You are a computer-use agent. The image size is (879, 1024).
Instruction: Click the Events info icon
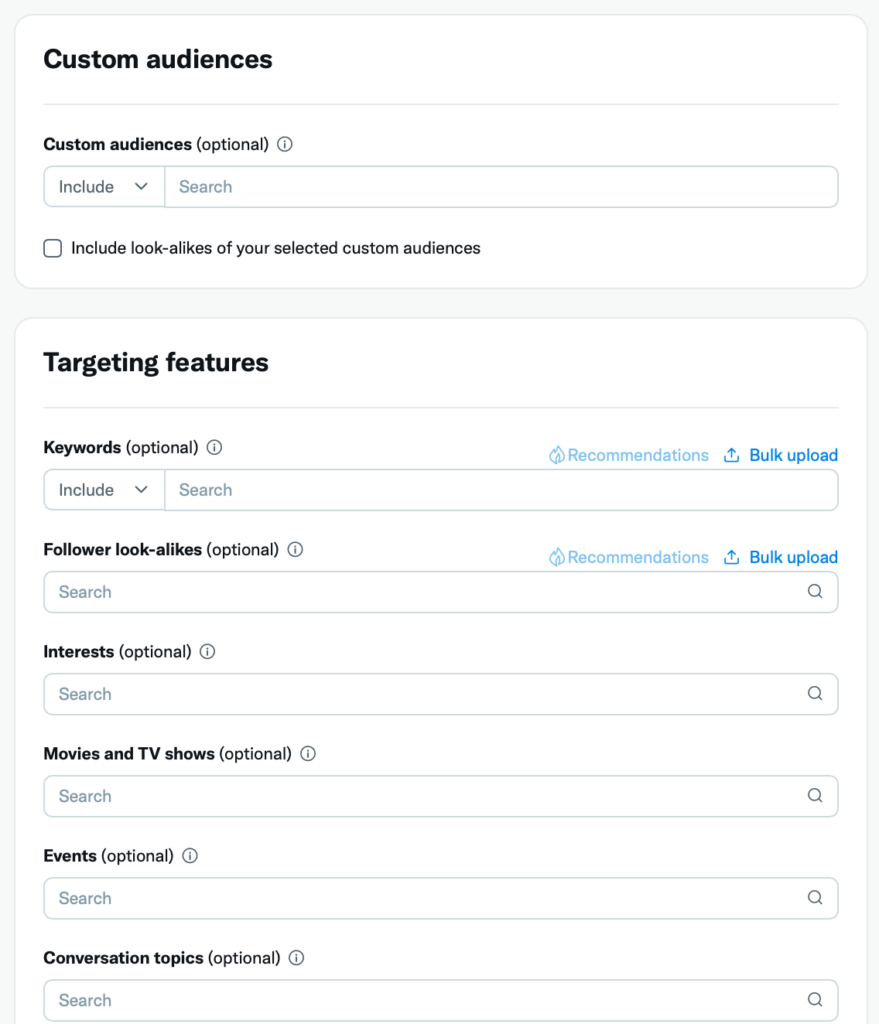190,855
